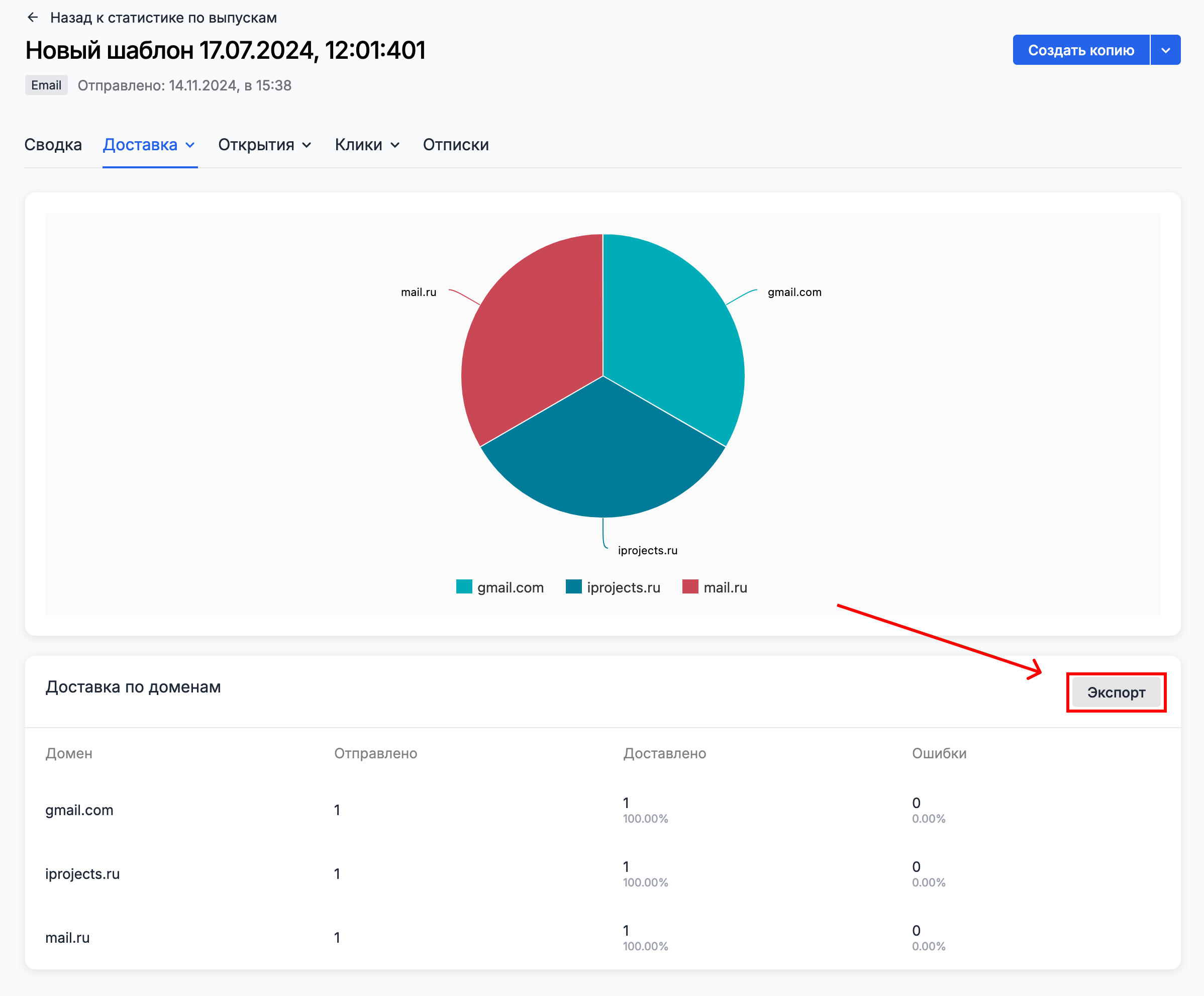Open the Создать копию dropdown arrow
This screenshot has height=996, width=1204.
pos(1165,50)
